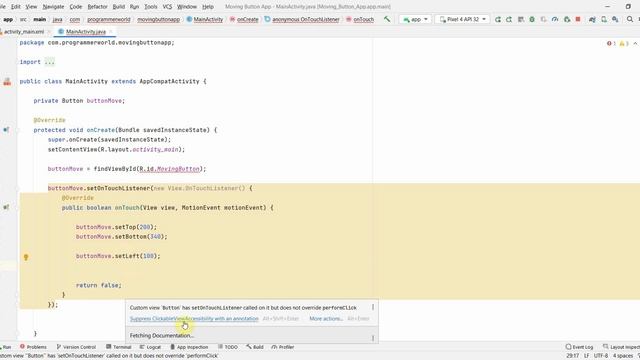Click the More actions link in popup
Image resolution: width=640 pixels, height=360 pixels.
tap(326, 318)
